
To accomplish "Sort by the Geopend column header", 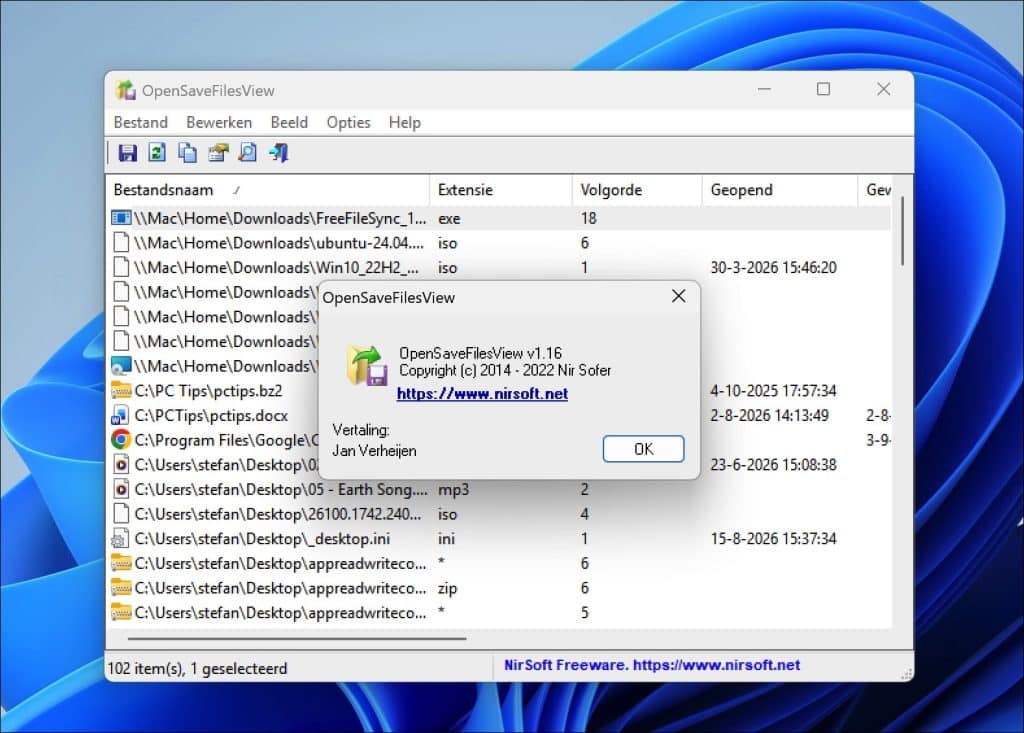I will tap(780, 190).
